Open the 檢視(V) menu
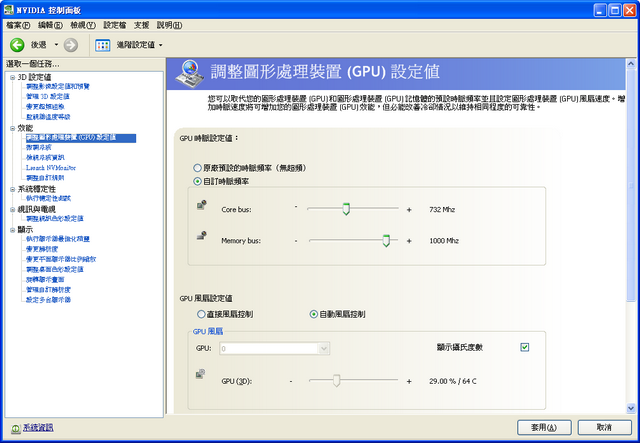 point(83,25)
